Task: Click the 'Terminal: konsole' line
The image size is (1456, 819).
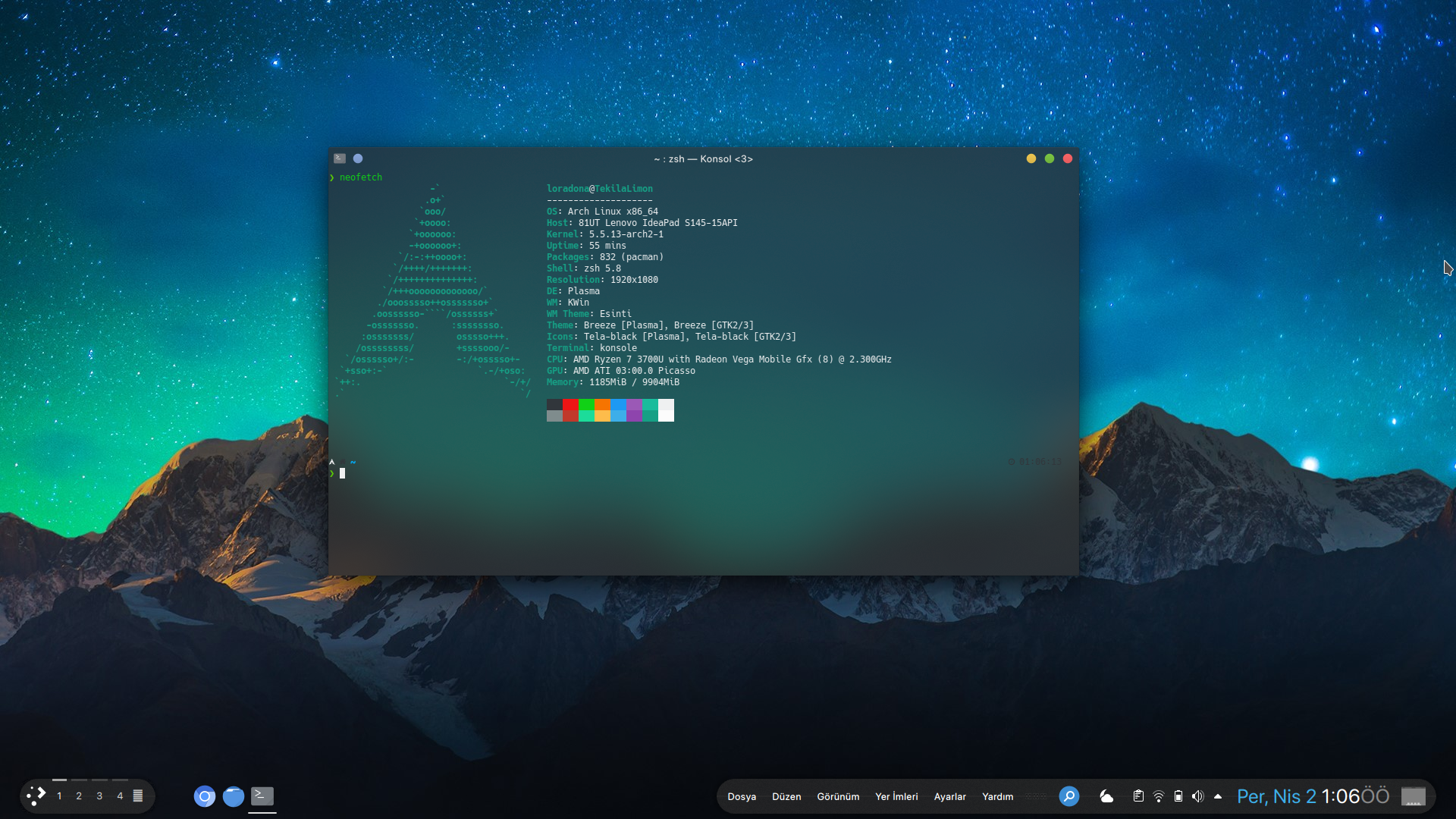Action: coord(592,348)
